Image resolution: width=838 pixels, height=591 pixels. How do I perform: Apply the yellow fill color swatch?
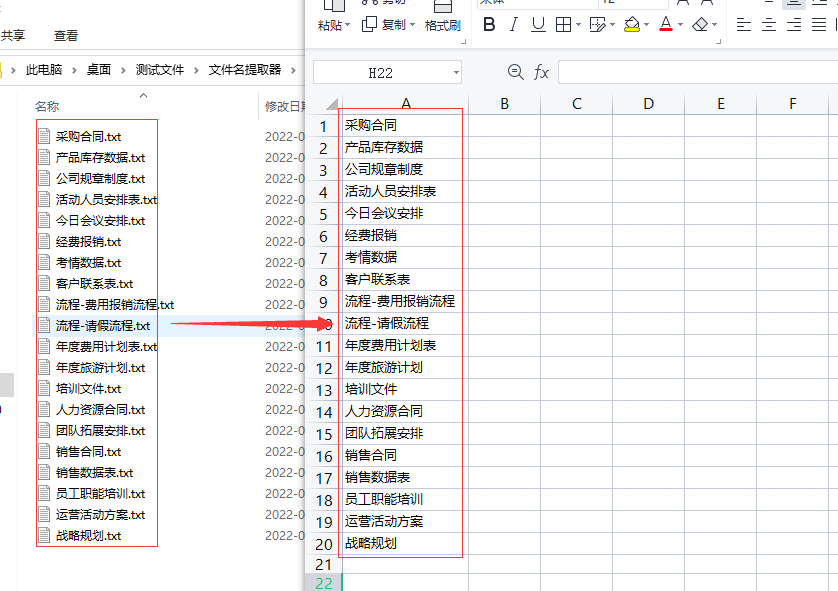(631, 25)
